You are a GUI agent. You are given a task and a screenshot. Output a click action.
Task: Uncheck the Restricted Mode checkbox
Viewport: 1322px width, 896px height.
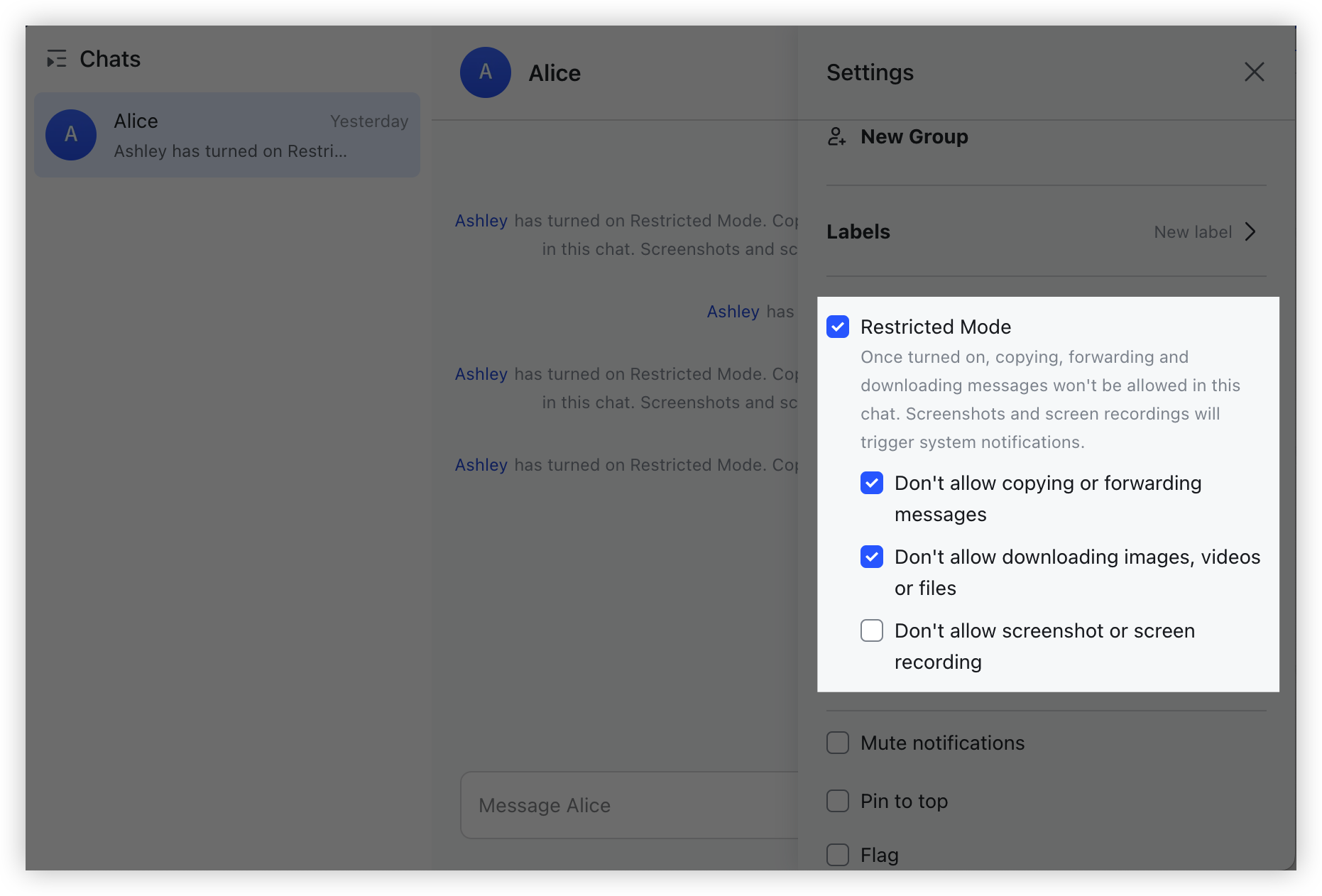[838, 327]
